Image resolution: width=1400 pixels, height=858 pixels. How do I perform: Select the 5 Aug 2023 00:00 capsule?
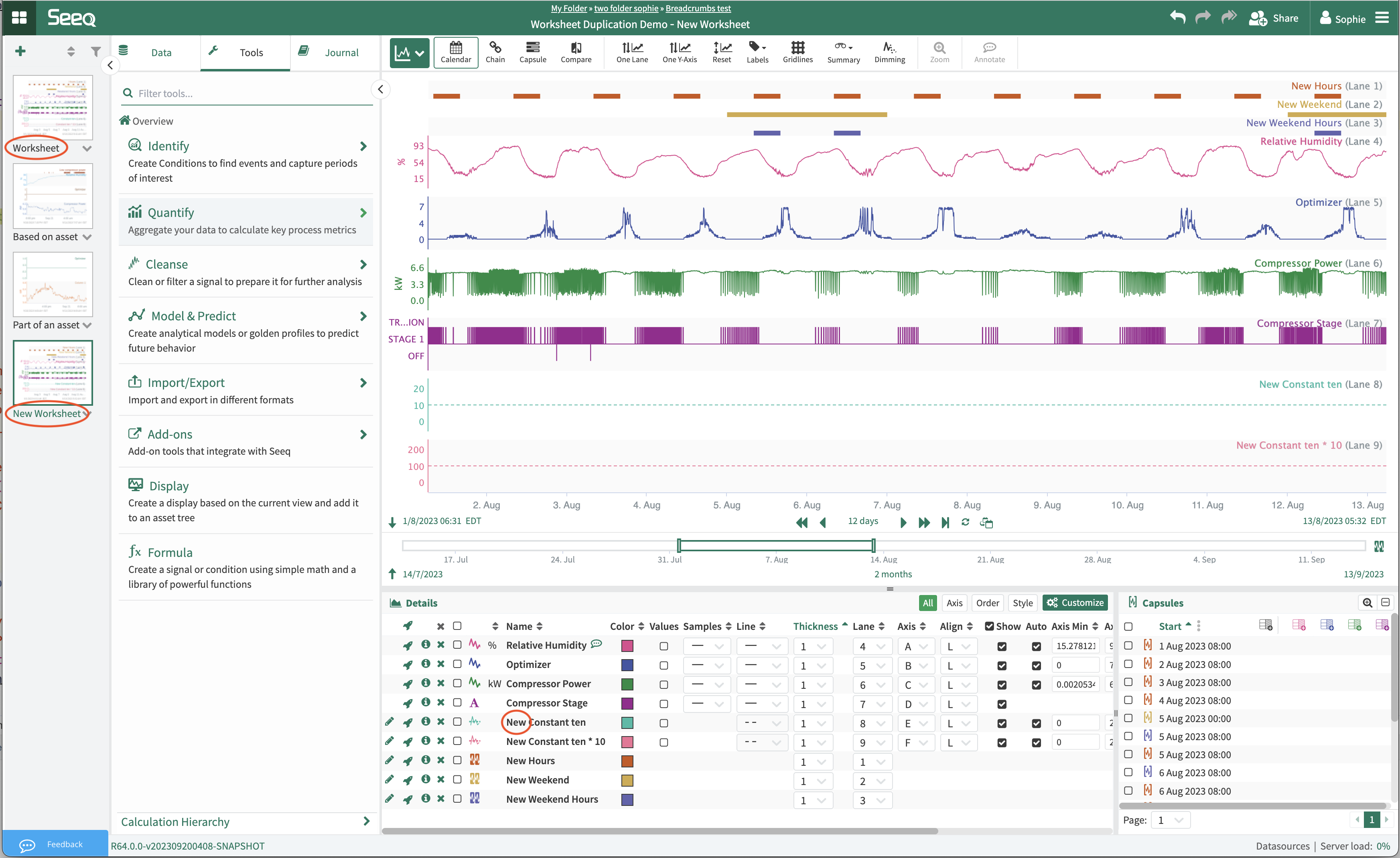coord(1128,718)
